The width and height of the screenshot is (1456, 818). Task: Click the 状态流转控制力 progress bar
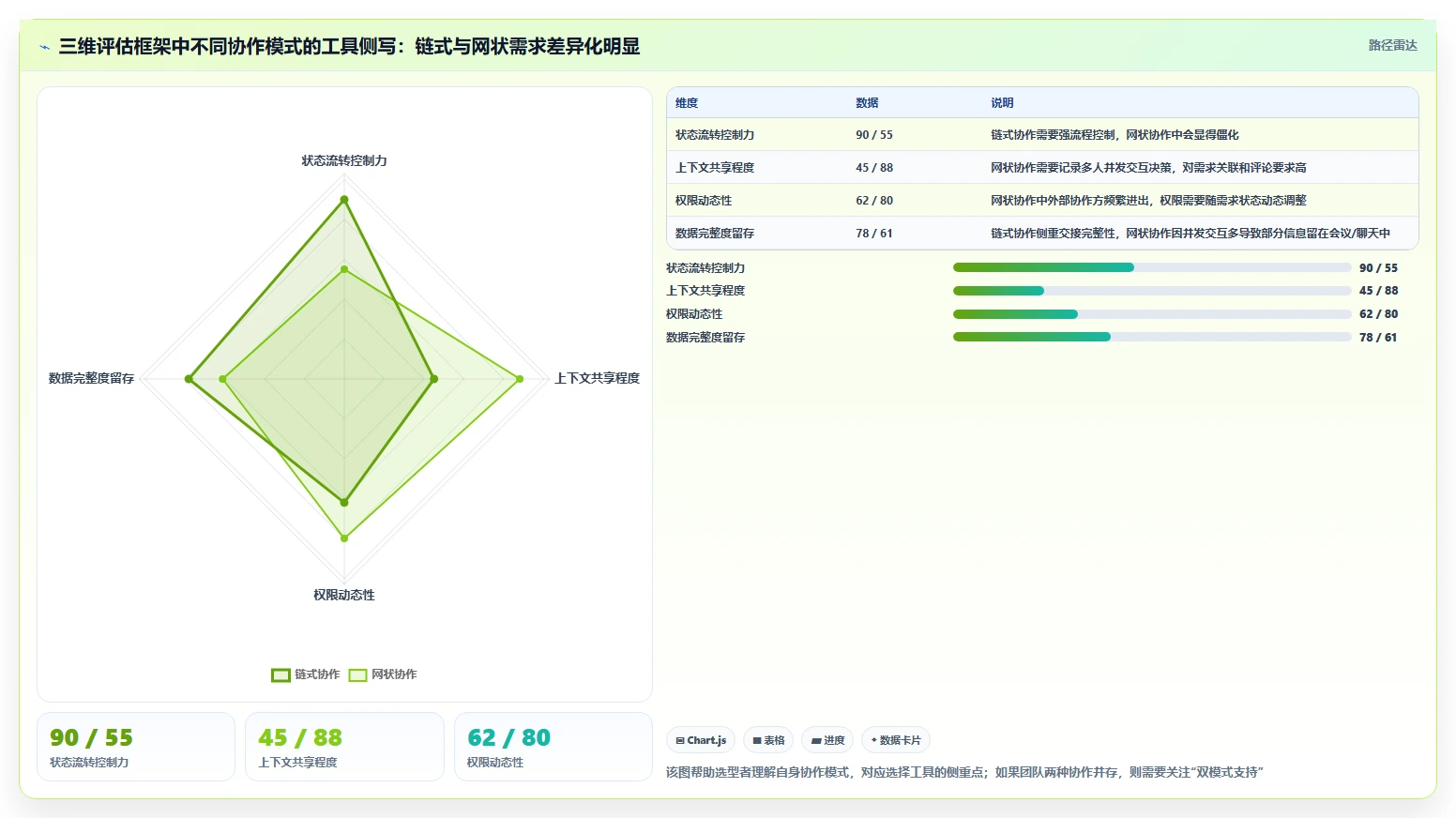pyautogui.click(x=1152, y=267)
